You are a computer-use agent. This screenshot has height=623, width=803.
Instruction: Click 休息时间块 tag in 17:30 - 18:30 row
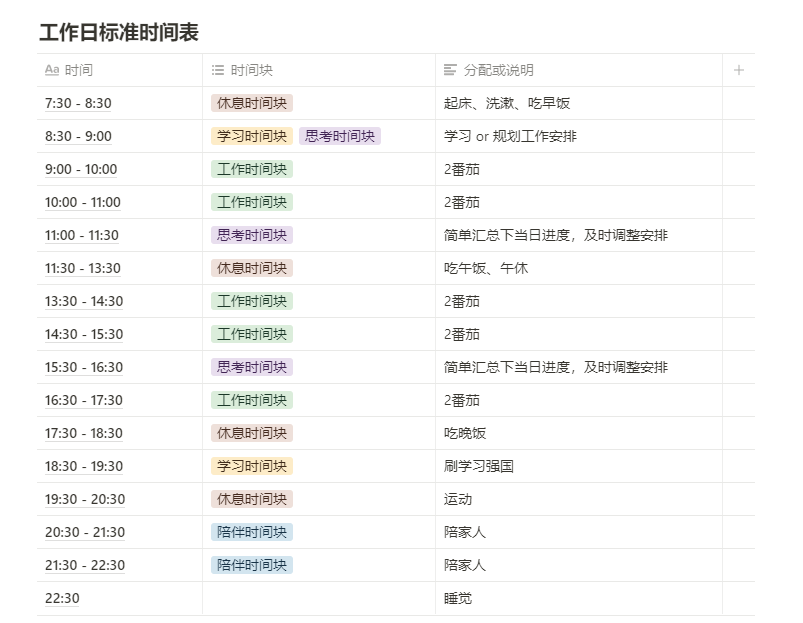[x=251, y=433]
